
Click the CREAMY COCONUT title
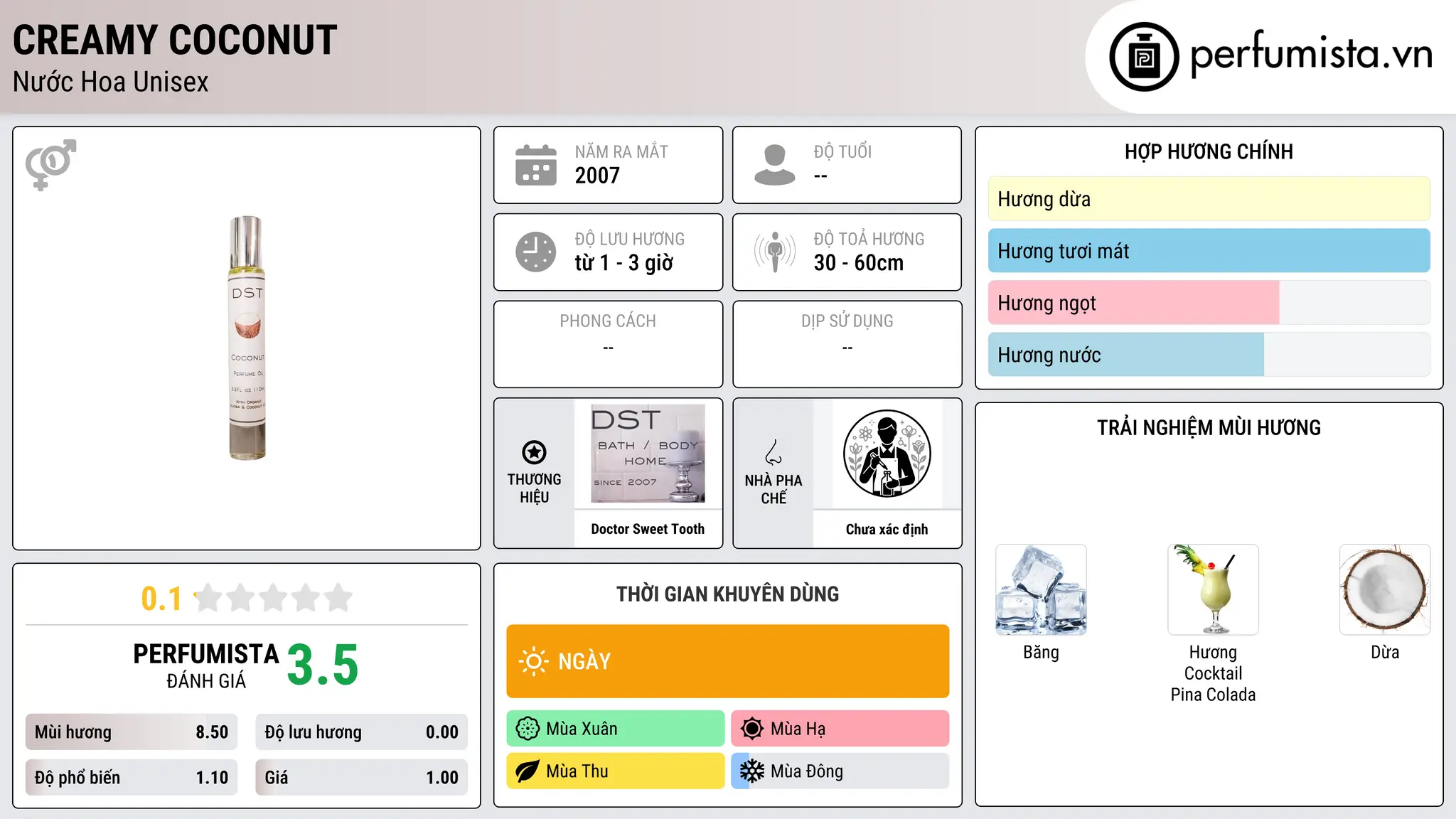pyautogui.click(x=175, y=41)
